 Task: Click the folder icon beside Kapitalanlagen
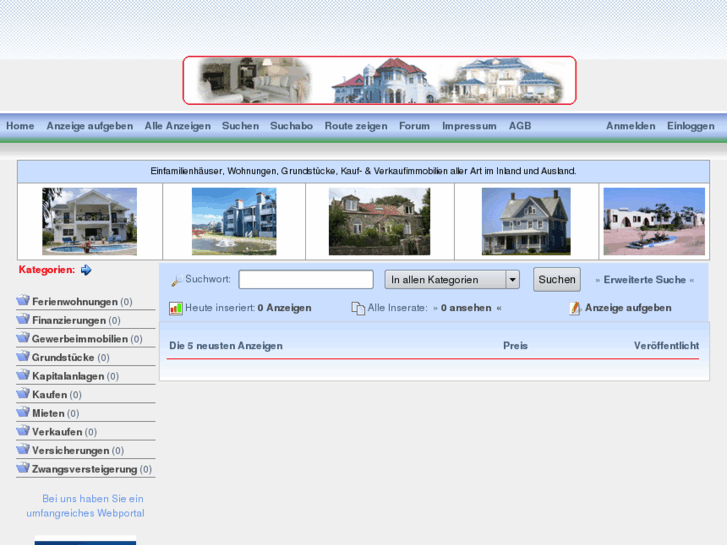(23, 375)
